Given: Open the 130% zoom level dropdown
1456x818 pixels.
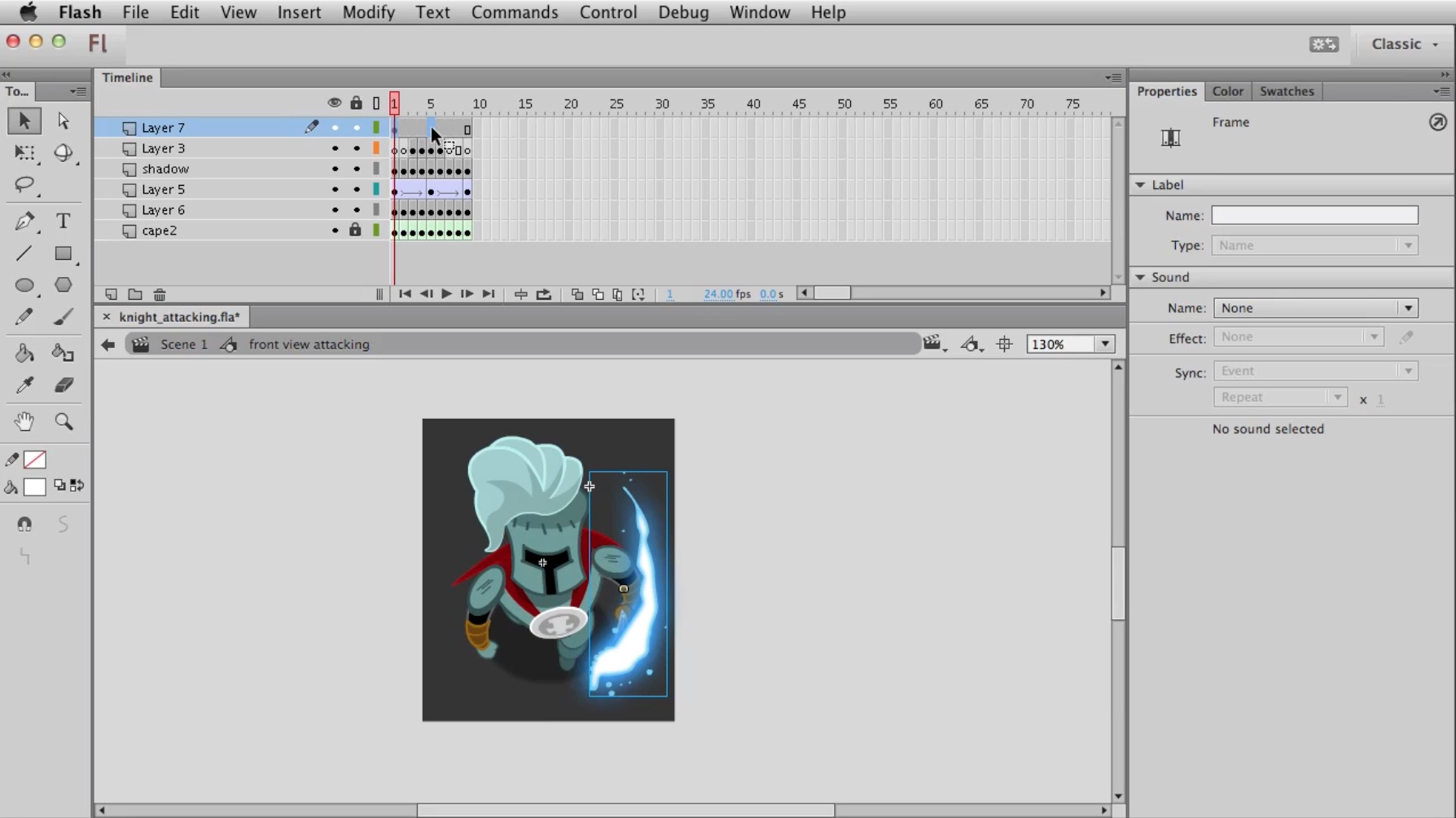Looking at the screenshot, I should click(x=1105, y=344).
